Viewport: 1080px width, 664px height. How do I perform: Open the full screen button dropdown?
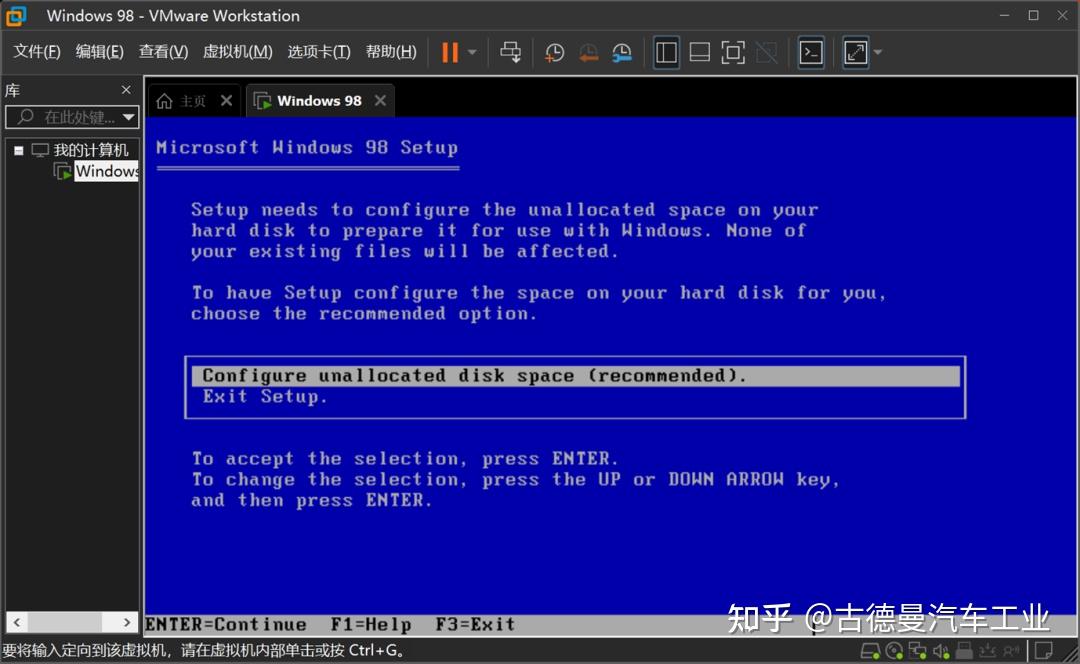(x=877, y=52)
